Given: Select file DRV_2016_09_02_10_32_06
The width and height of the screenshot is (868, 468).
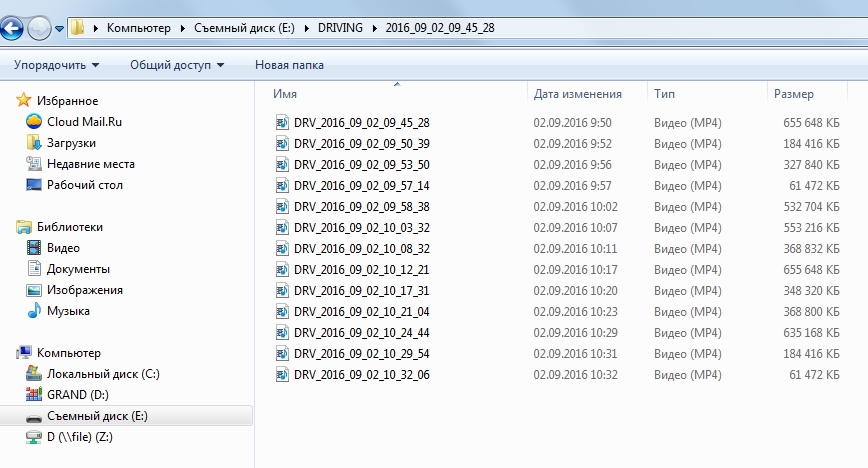Looking at the screenshot, I should 361,375.
